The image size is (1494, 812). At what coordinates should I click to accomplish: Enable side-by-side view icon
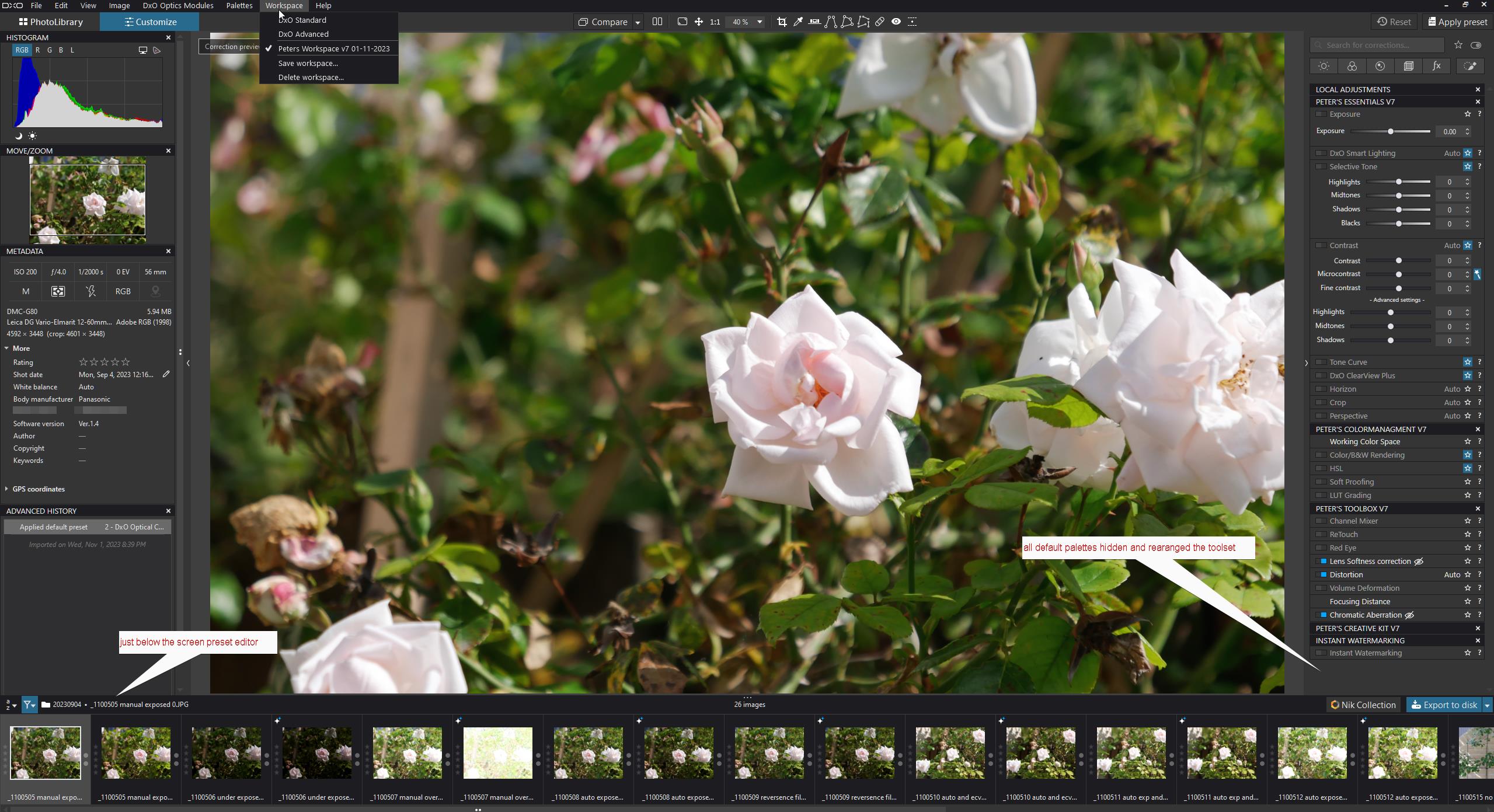pos(657,22)
